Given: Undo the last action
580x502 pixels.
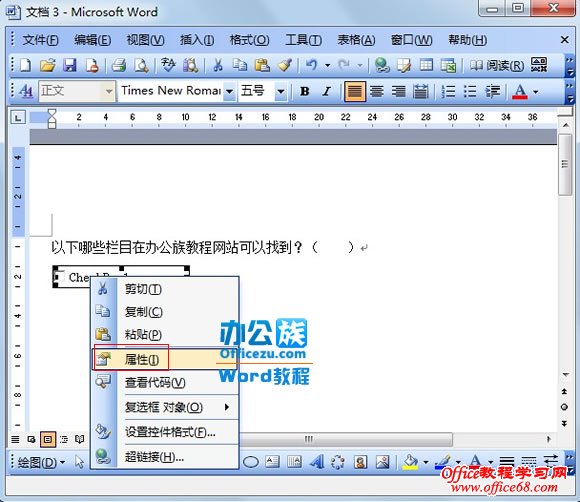Looking at the screenshot, I should (311, 65).
